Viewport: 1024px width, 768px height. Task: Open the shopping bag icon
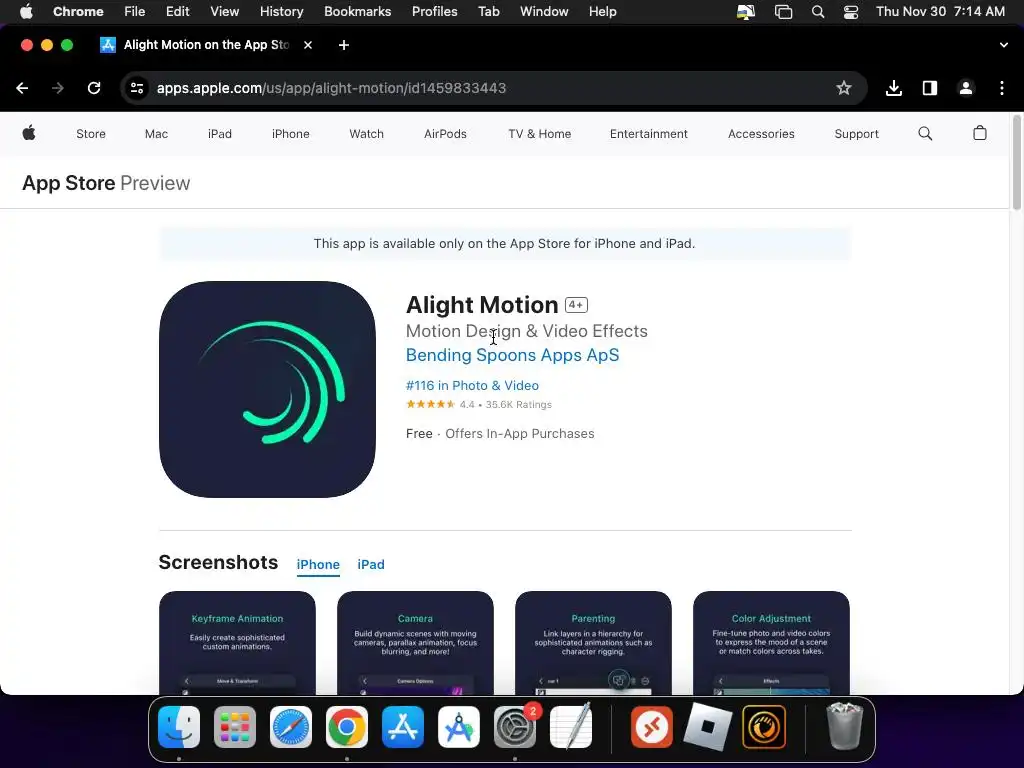[980, 133]
